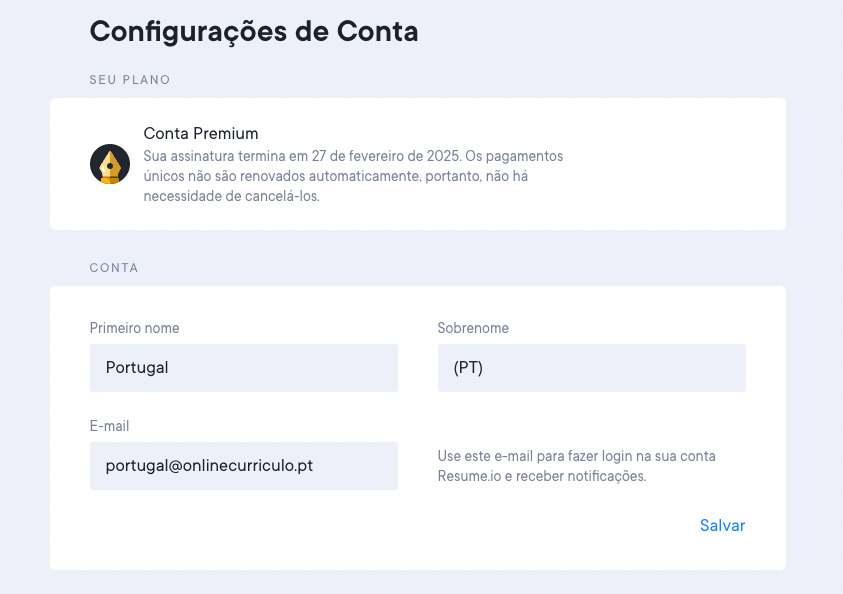Screen dimensions: 843x594
Task: Click the CONTA section label
Action: 114,268
